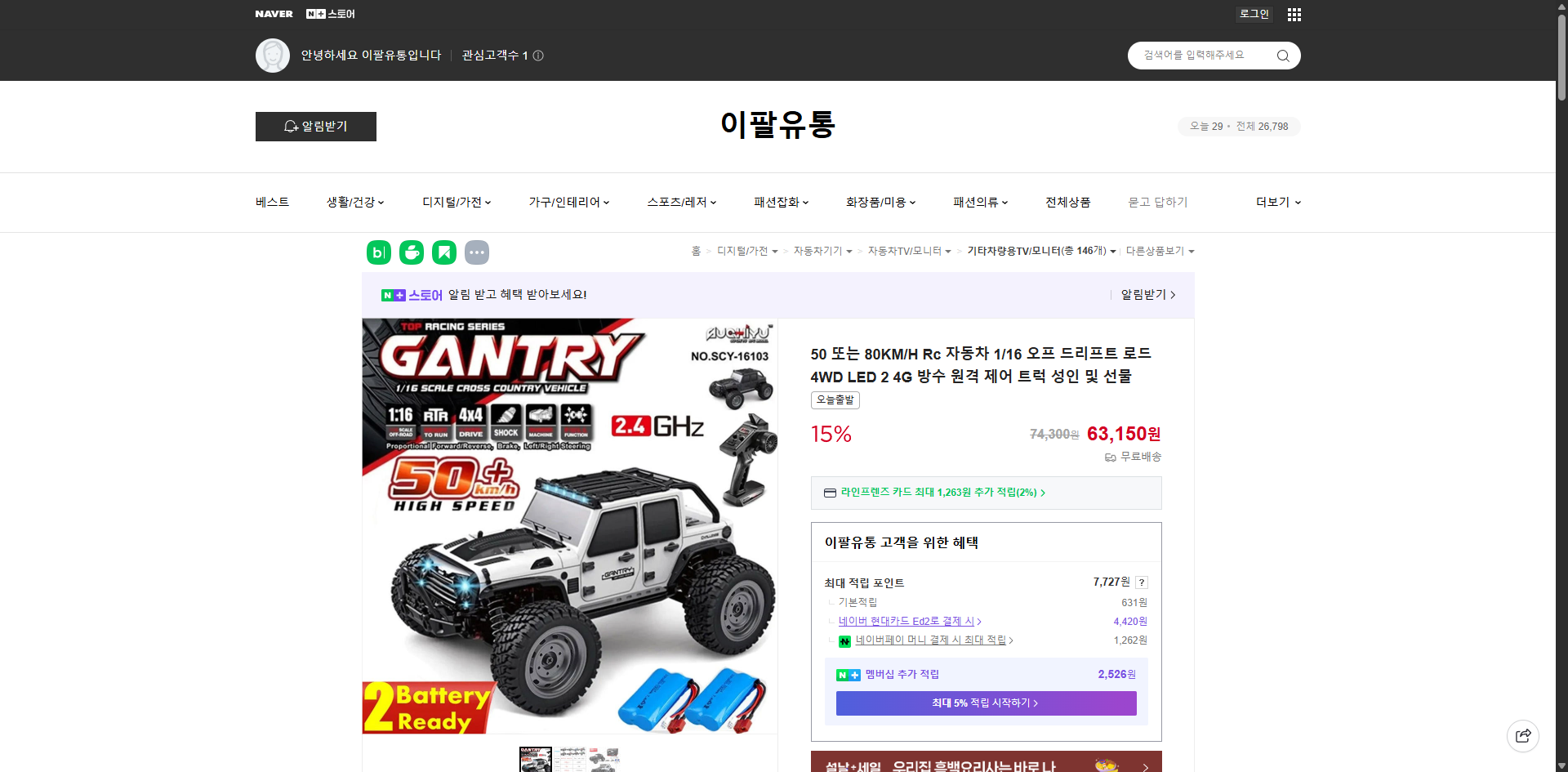Expand the 더보기 menu chevron
Image resolution: width=1568 pixels, height=772 pixels.
click(1277, 202)
